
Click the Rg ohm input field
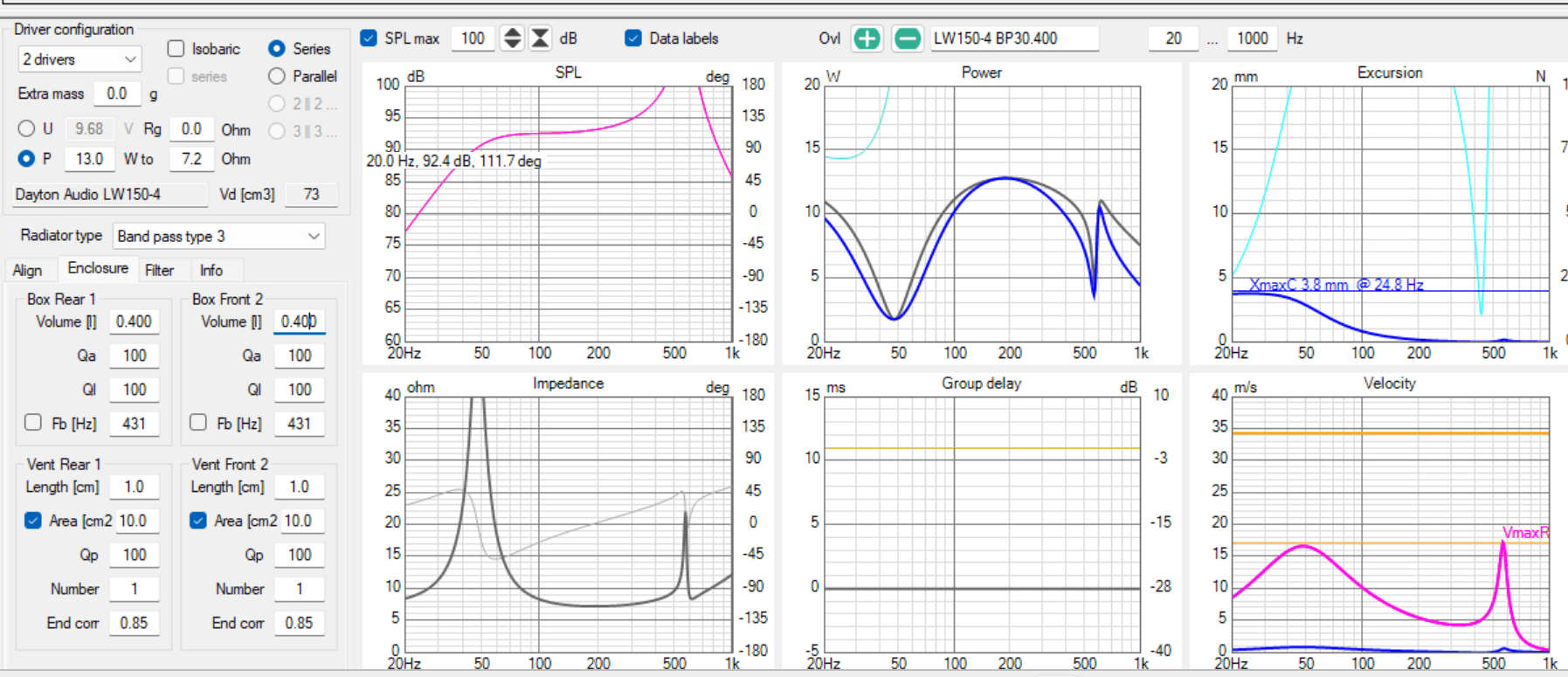coord(191,129)
